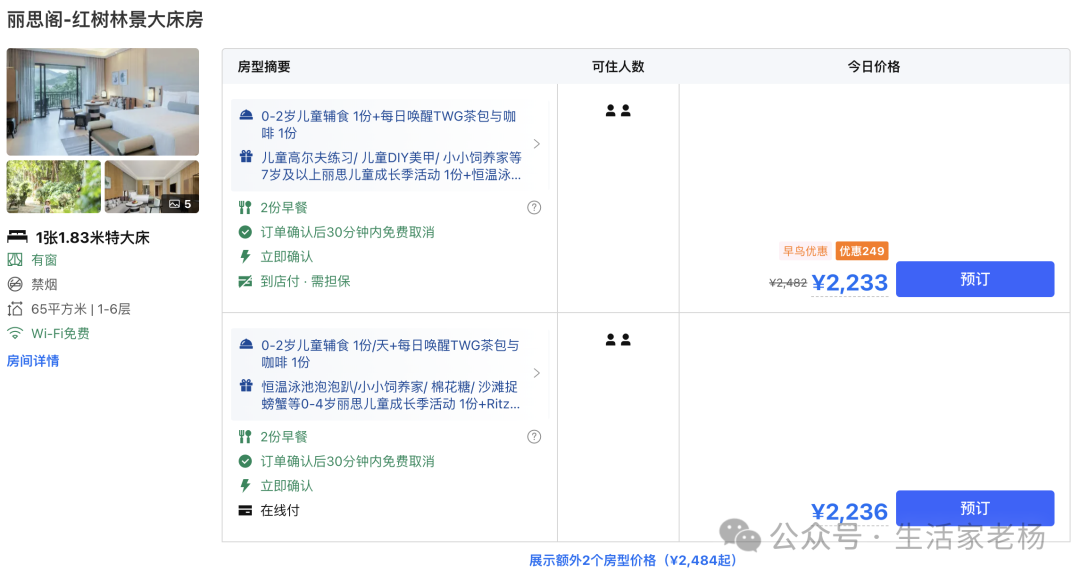Screen dimensions: 1080x580
Task: Click the credit card icon beside 在线付
Action: pyautogui.click(x=245, y=510)
